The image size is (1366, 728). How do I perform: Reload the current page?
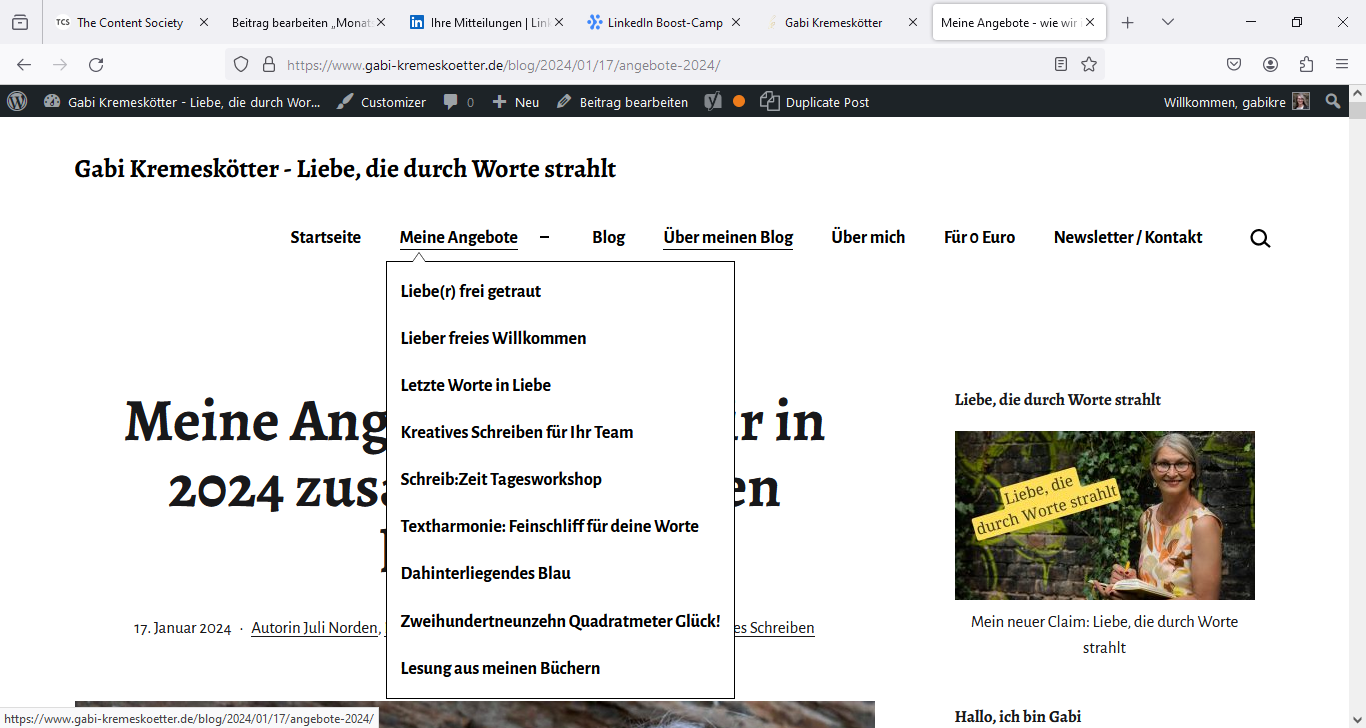[96, 64]
